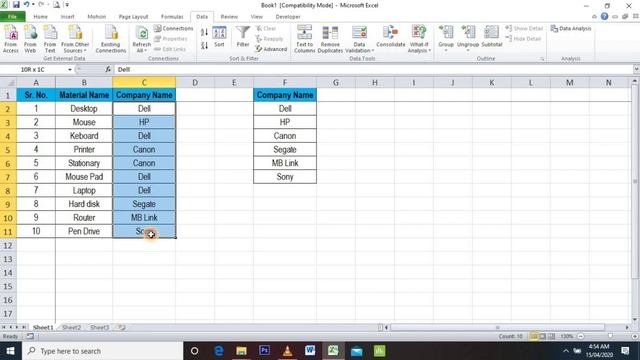Viewport: 640px width, 360px height.
Task: Click Insert Worksheet tab icon
Action: point(121,327)
